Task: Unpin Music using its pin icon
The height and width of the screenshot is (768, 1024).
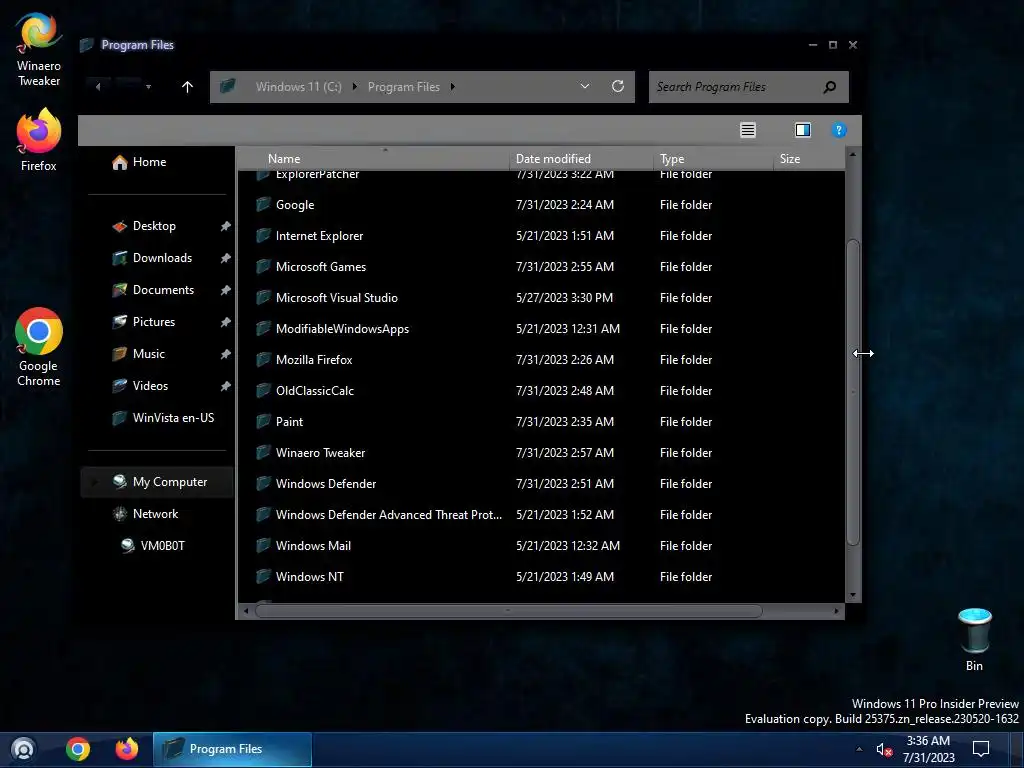Action: tap(225, 354)
